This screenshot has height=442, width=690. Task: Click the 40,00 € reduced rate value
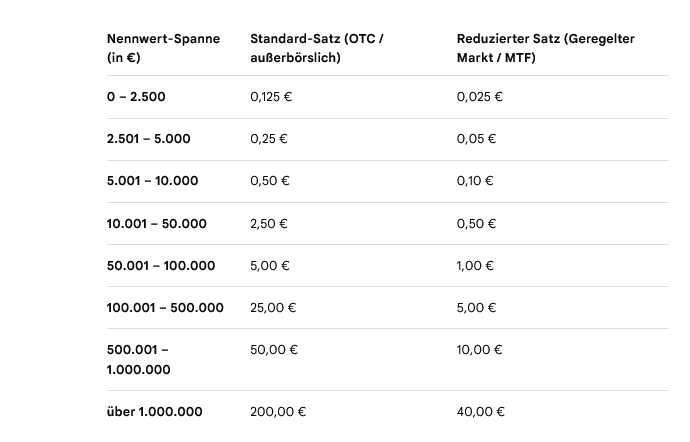click(481, 412)
